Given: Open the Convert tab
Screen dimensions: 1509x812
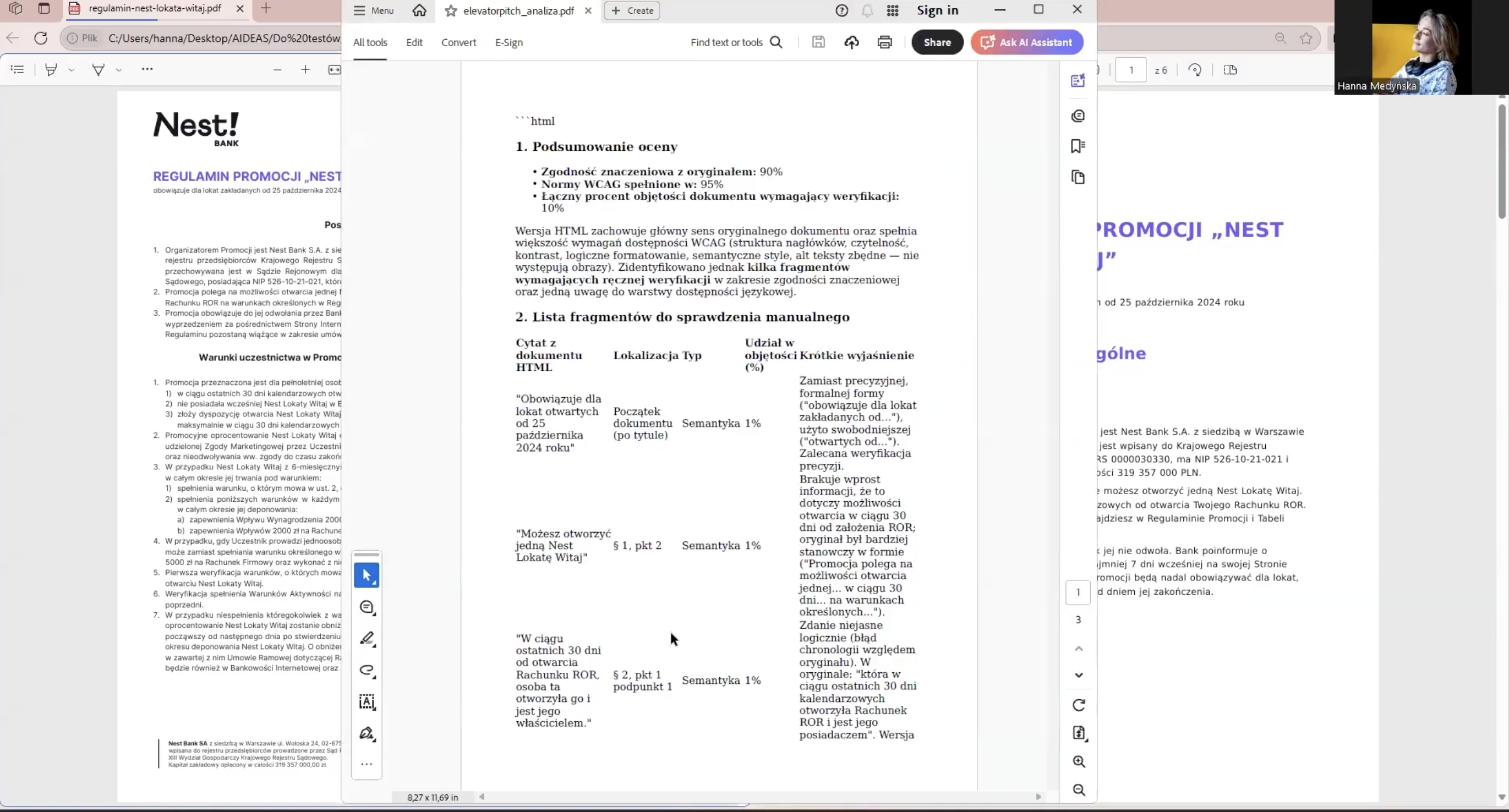Looking at the screenshot, I should [x=458, y=42].
